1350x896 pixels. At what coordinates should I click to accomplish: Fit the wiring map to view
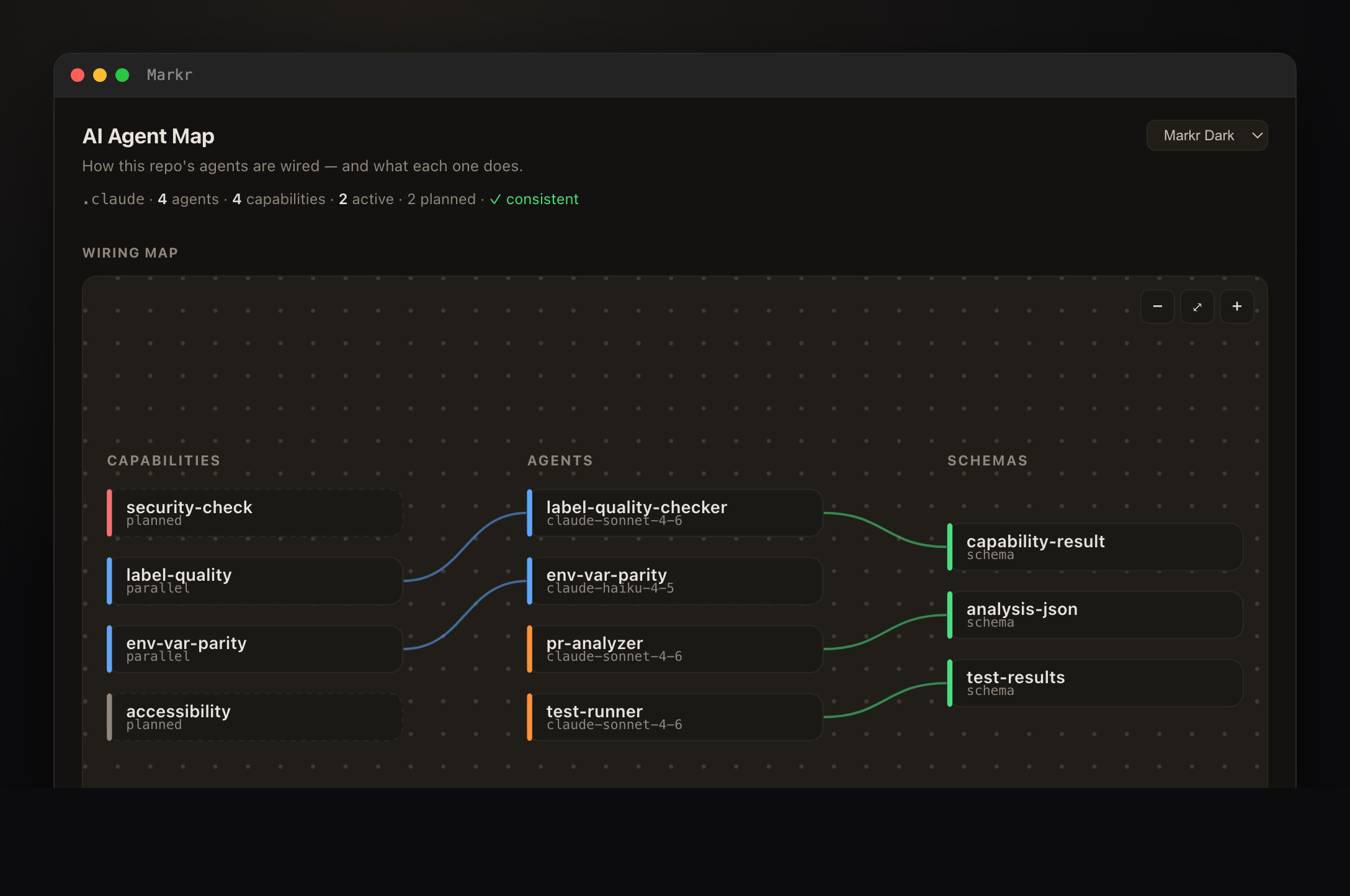point(1197,307)
